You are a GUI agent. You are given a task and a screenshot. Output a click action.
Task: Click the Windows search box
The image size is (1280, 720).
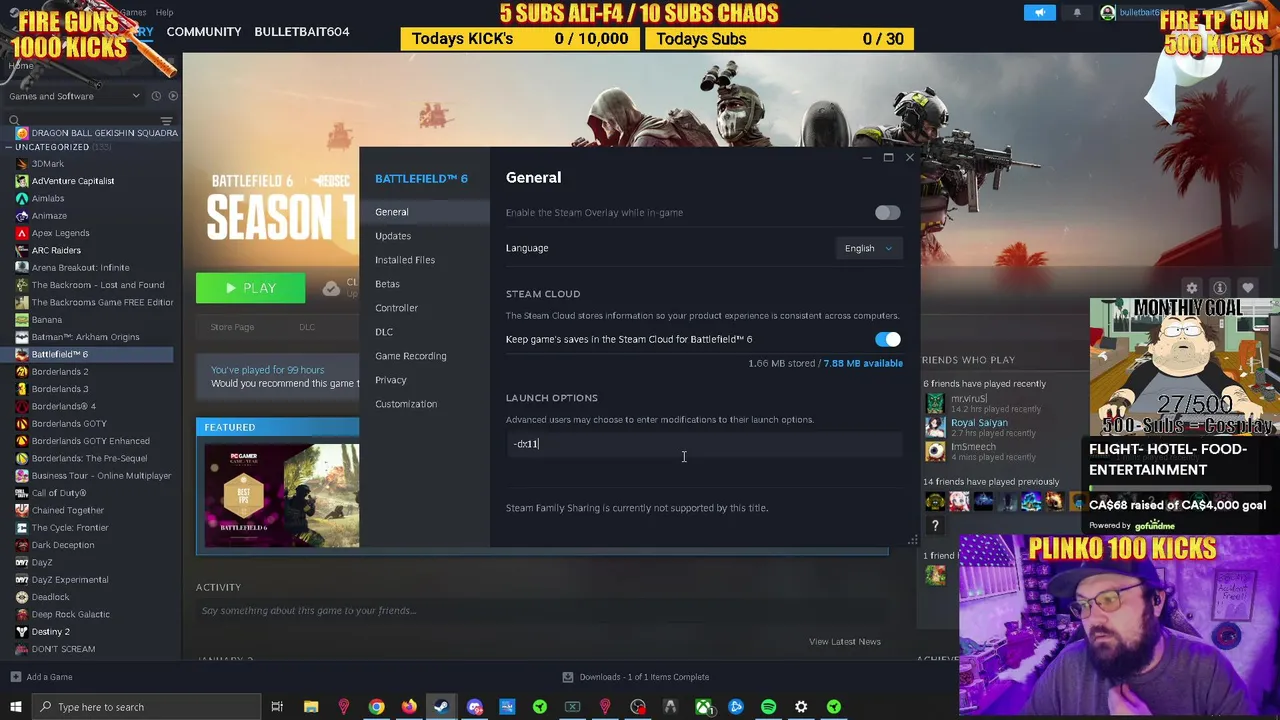coord(145,707)
